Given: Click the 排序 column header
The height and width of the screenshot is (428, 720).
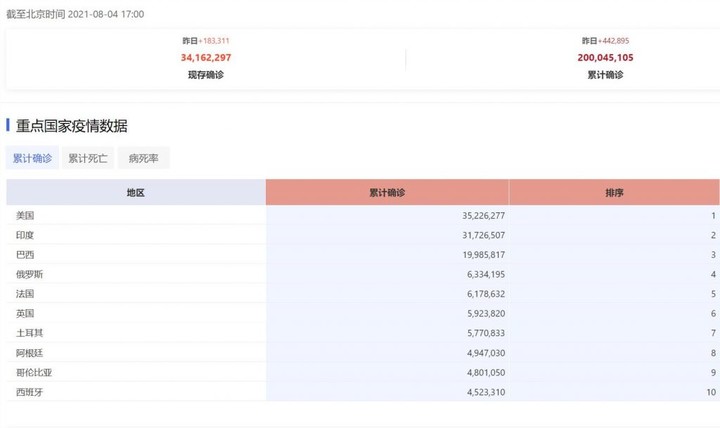Looking at the screenshot, I should click(614, 192).
